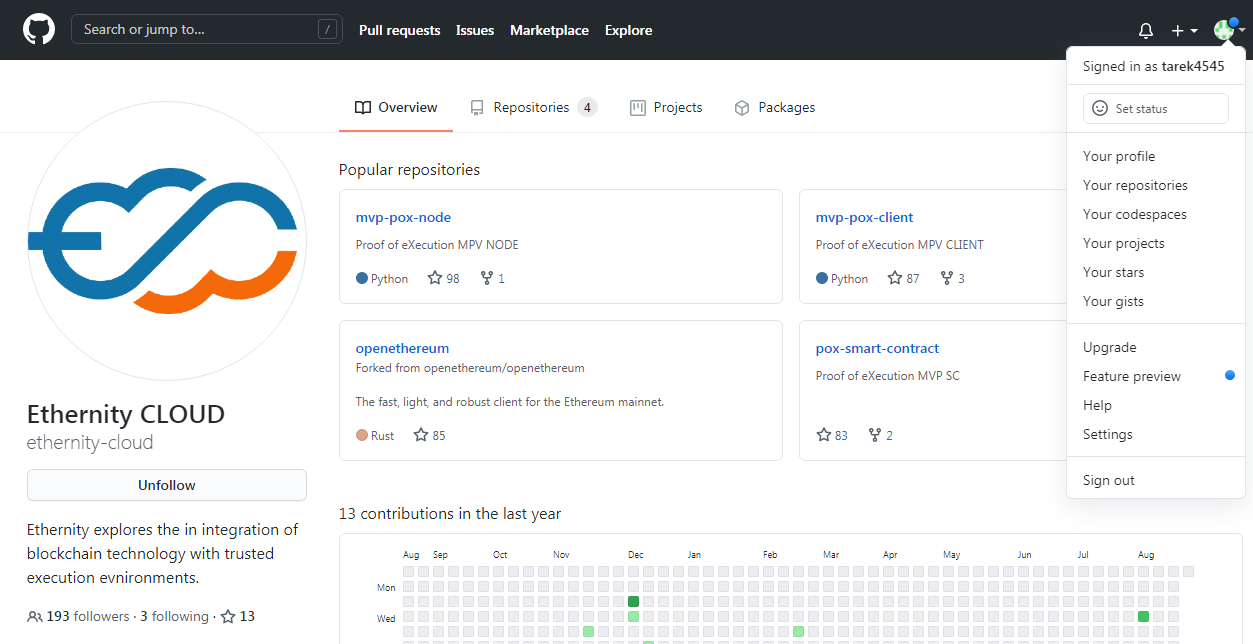Click the Ethernity CLOUD profile picture

(x=167, y=241)
